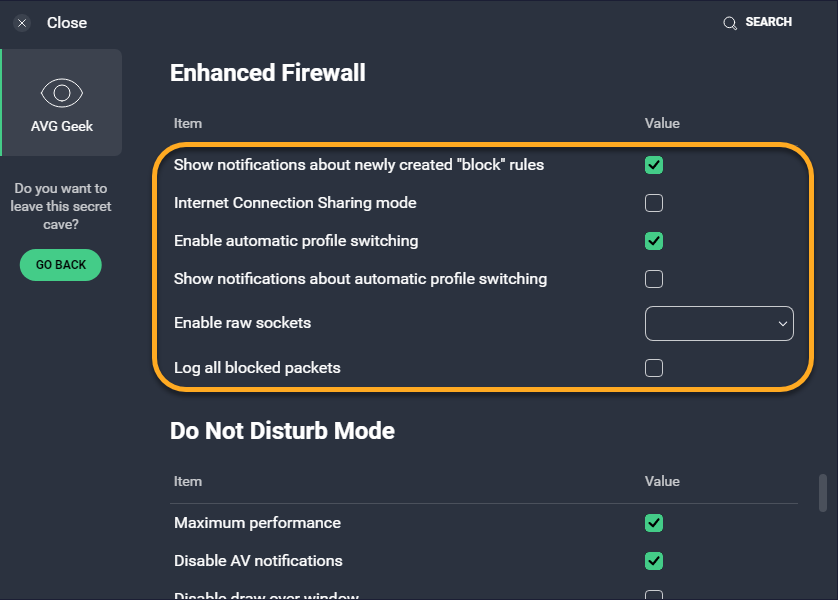Click the vertical scrollbar thumb
Screen dimensions: 838x600
coord(823,491)
